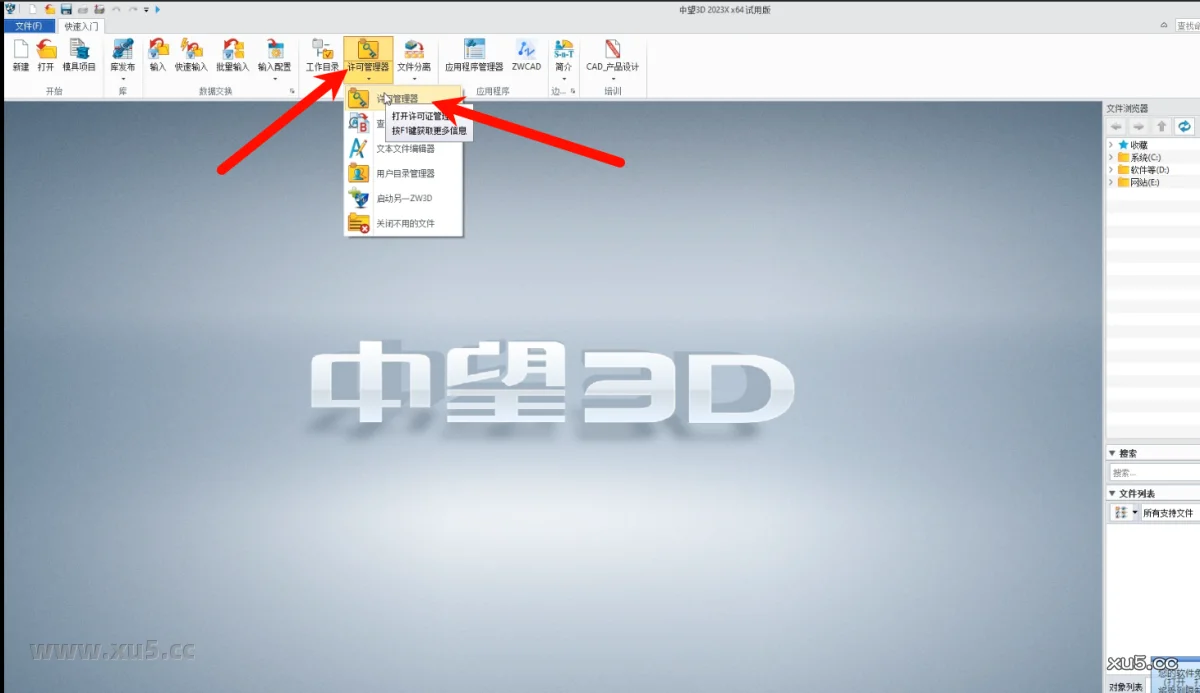Click the up-folder arrow in file browser
Screen dimensions: 1200x693
pyautogui.click(x=1161, y=126)
